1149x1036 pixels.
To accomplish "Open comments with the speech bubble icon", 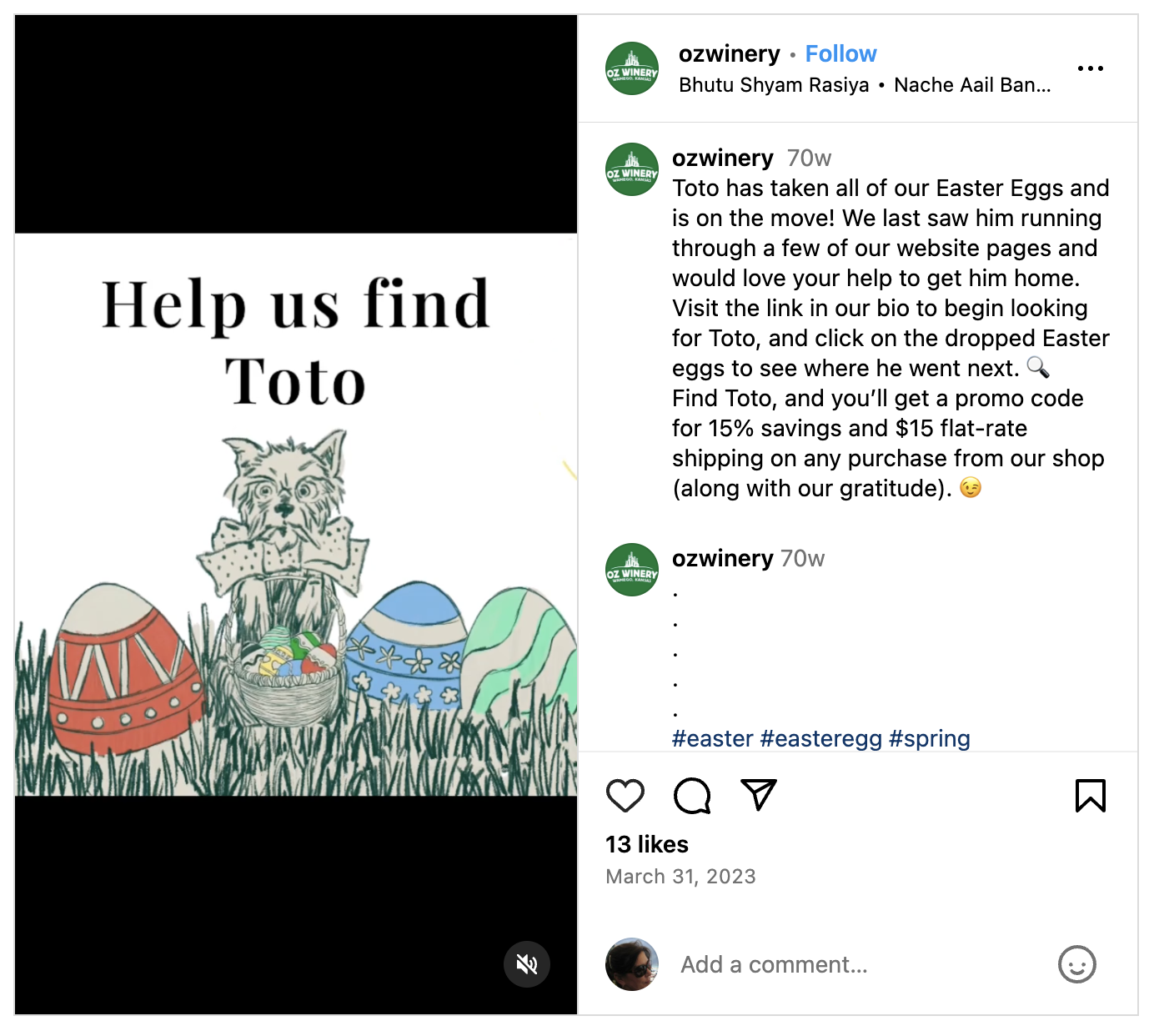I will point(692,796).
